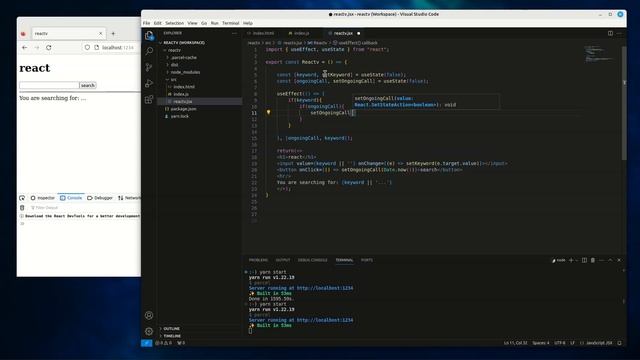This screenshot has height=360, width=640.
Task: Switch to Inspector tab in Firefox devtools
Action: (42, 198)
